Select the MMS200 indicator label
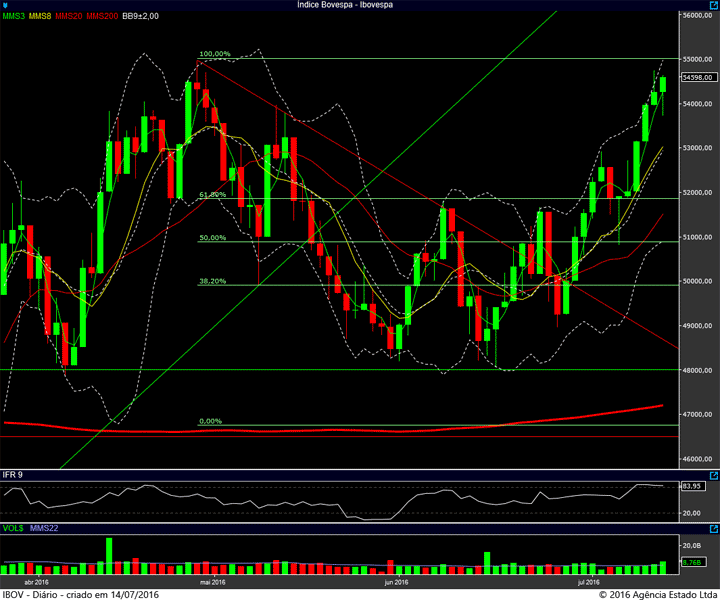This screenshot has height=600, width=720. point(102,16)
